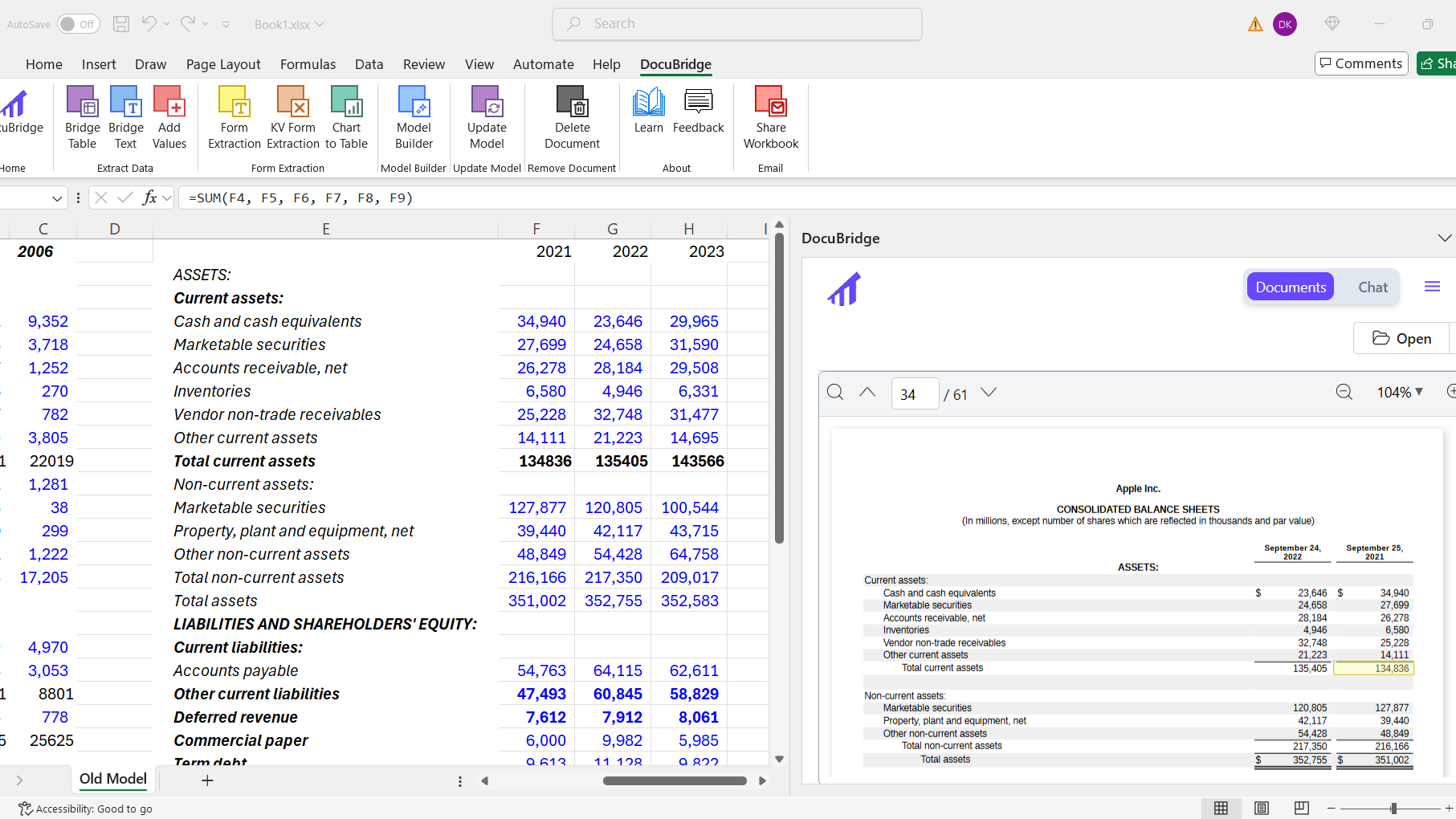Click the horizontal scrollbar thumb of the sheet
This screenshot has height=819, width=1456.
coord(675,780)
